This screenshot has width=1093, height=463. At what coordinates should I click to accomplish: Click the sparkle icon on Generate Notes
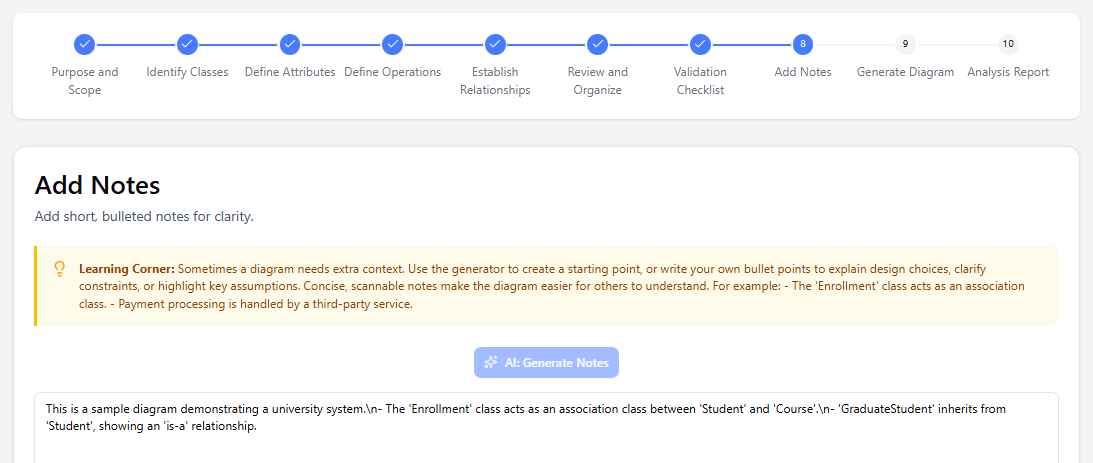491,363
